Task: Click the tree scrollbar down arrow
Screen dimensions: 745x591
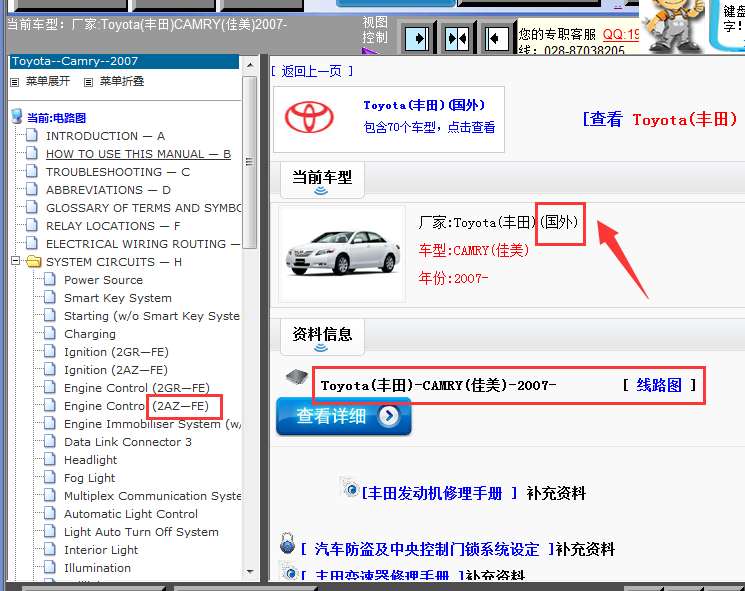Action: [250, 572]
